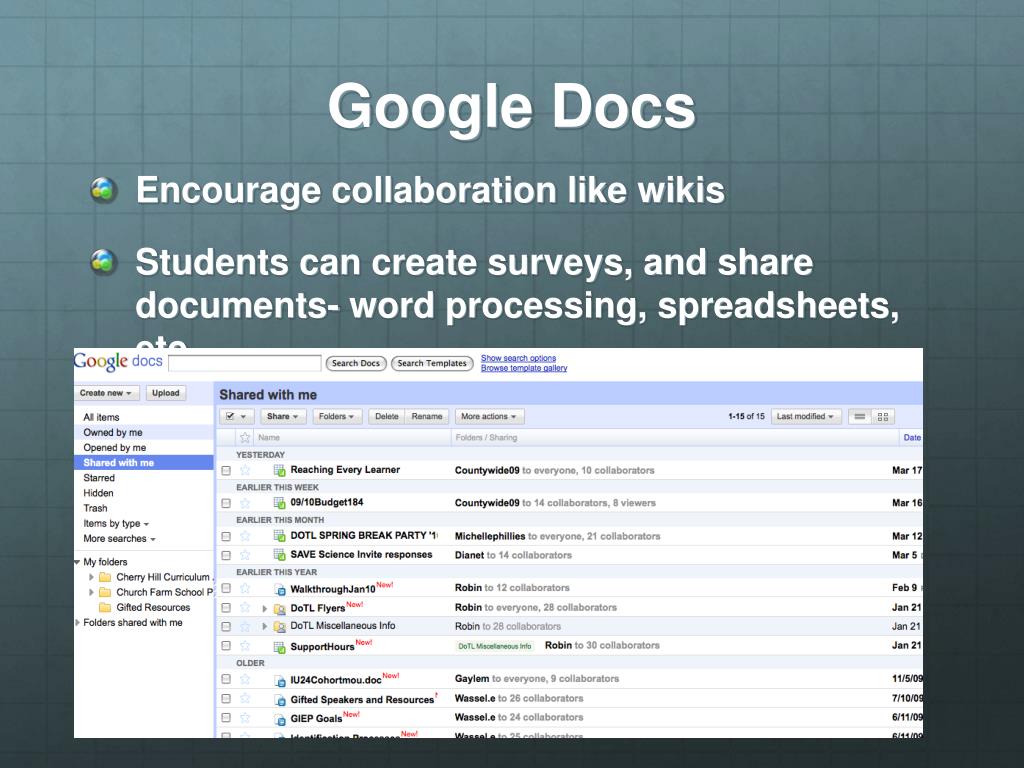Select Opened by me
The height and width of the screenshot is (768, 1024).
pos(115,448)
